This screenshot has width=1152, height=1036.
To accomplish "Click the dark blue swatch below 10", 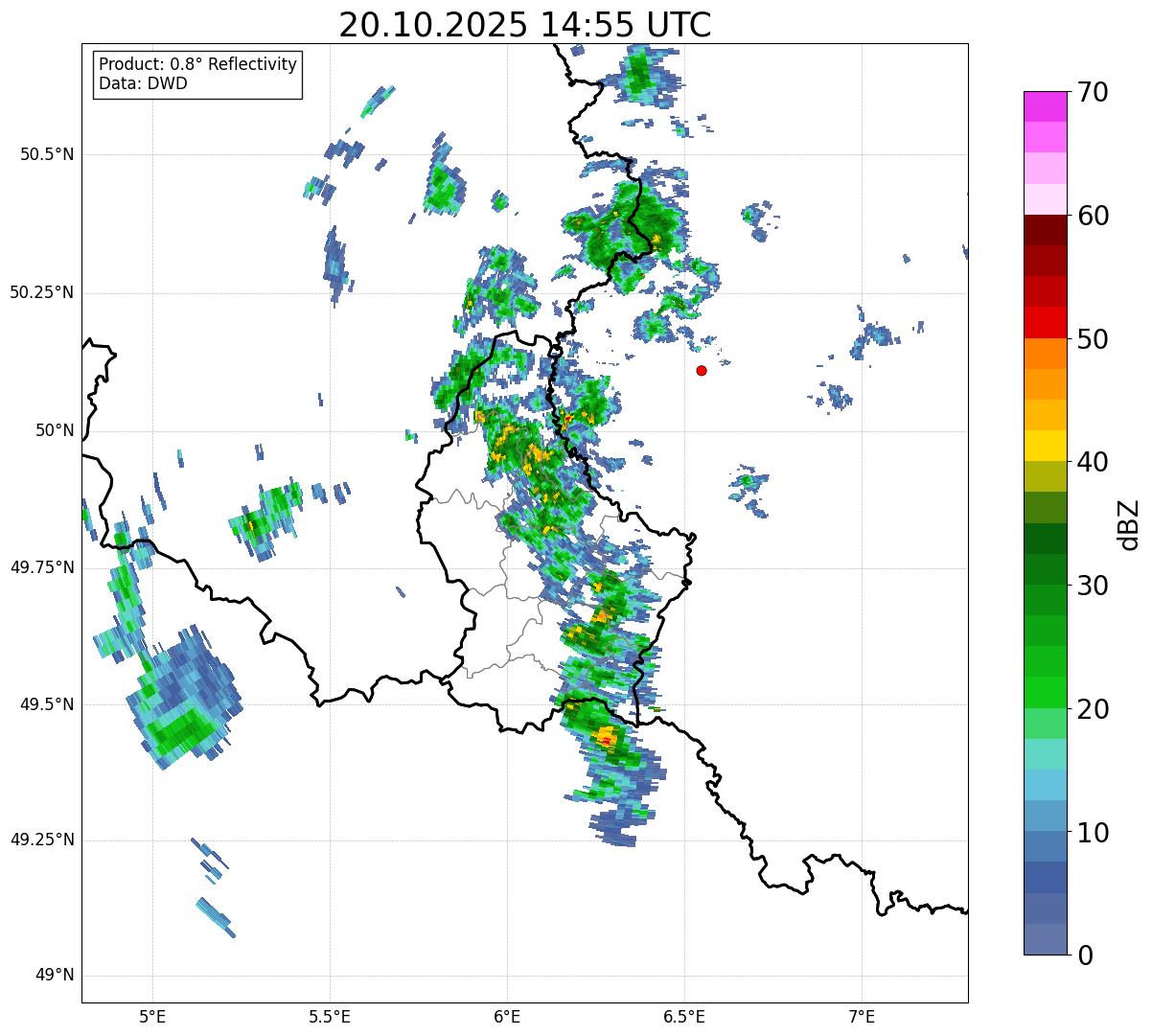I will [x=1045, y=877].
